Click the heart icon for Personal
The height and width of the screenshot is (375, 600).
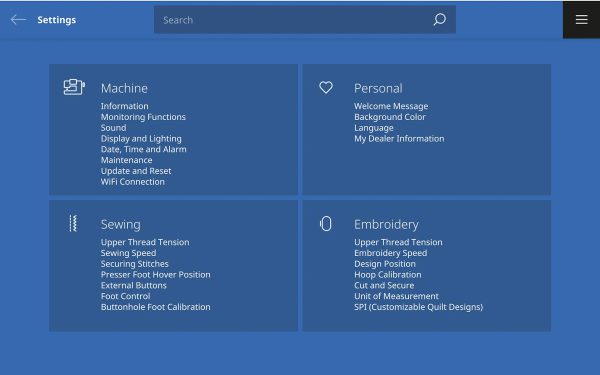(x=326, y=87)
